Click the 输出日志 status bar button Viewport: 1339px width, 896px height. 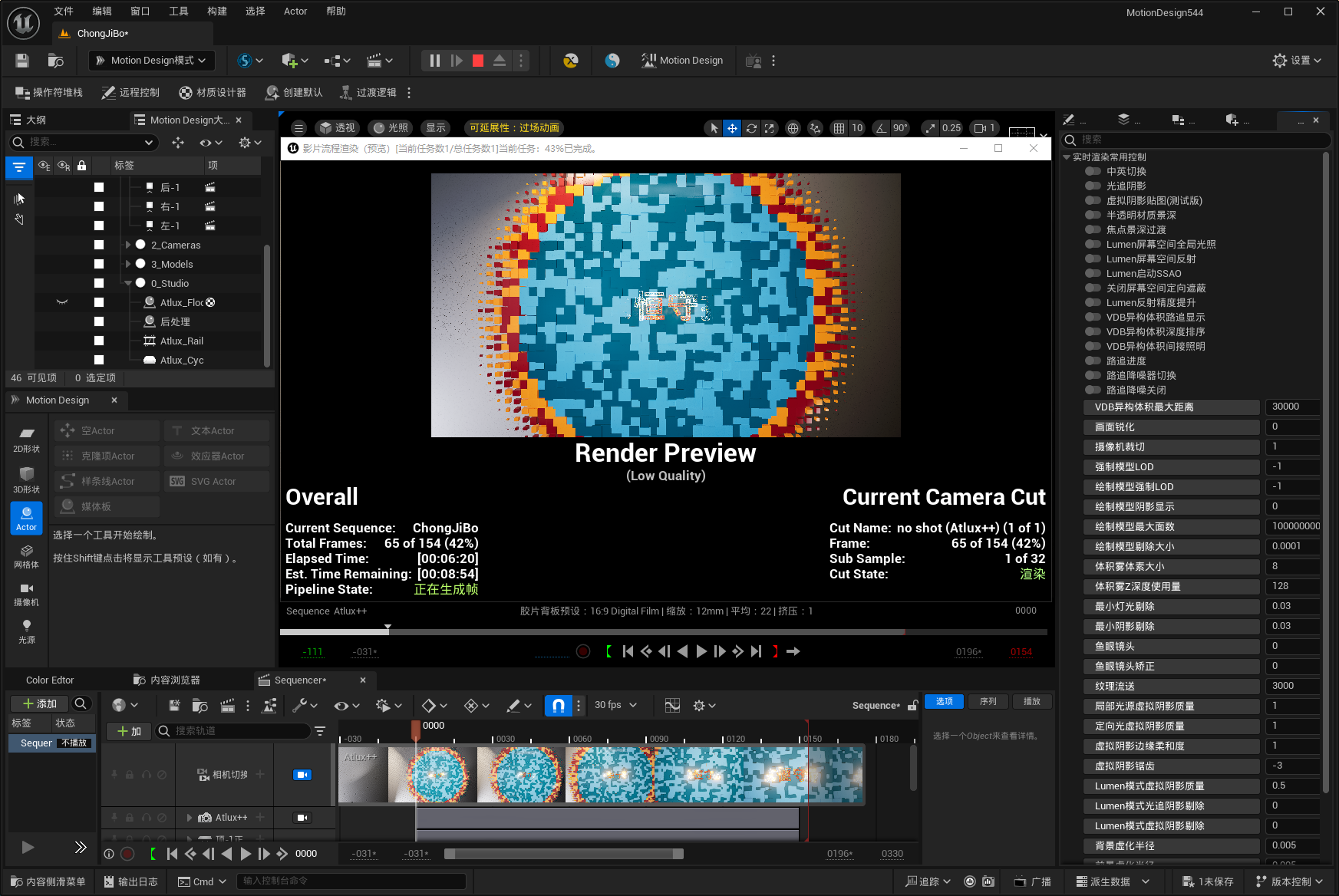tap(130, 882)
